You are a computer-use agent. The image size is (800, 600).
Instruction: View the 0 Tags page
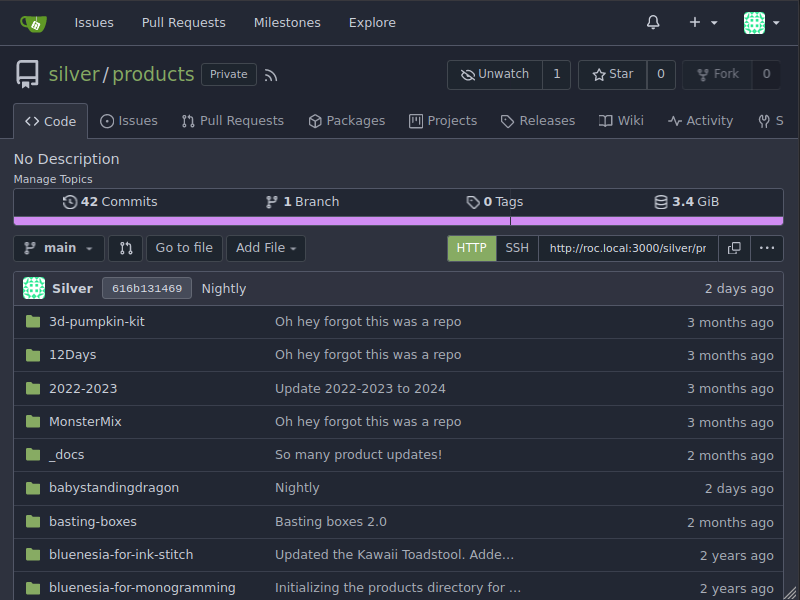495,202
